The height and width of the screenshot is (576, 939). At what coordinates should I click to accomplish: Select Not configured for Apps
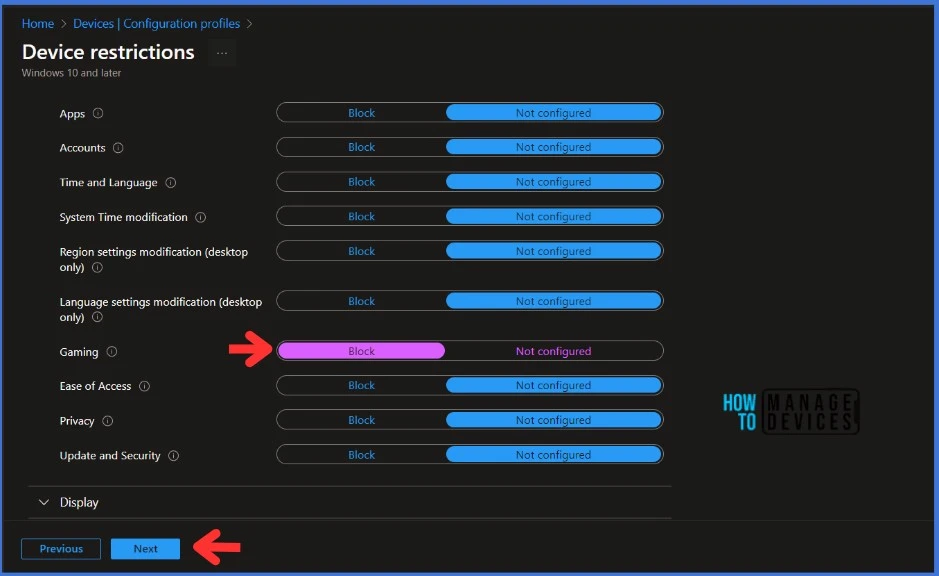click(x=553, y=113)
